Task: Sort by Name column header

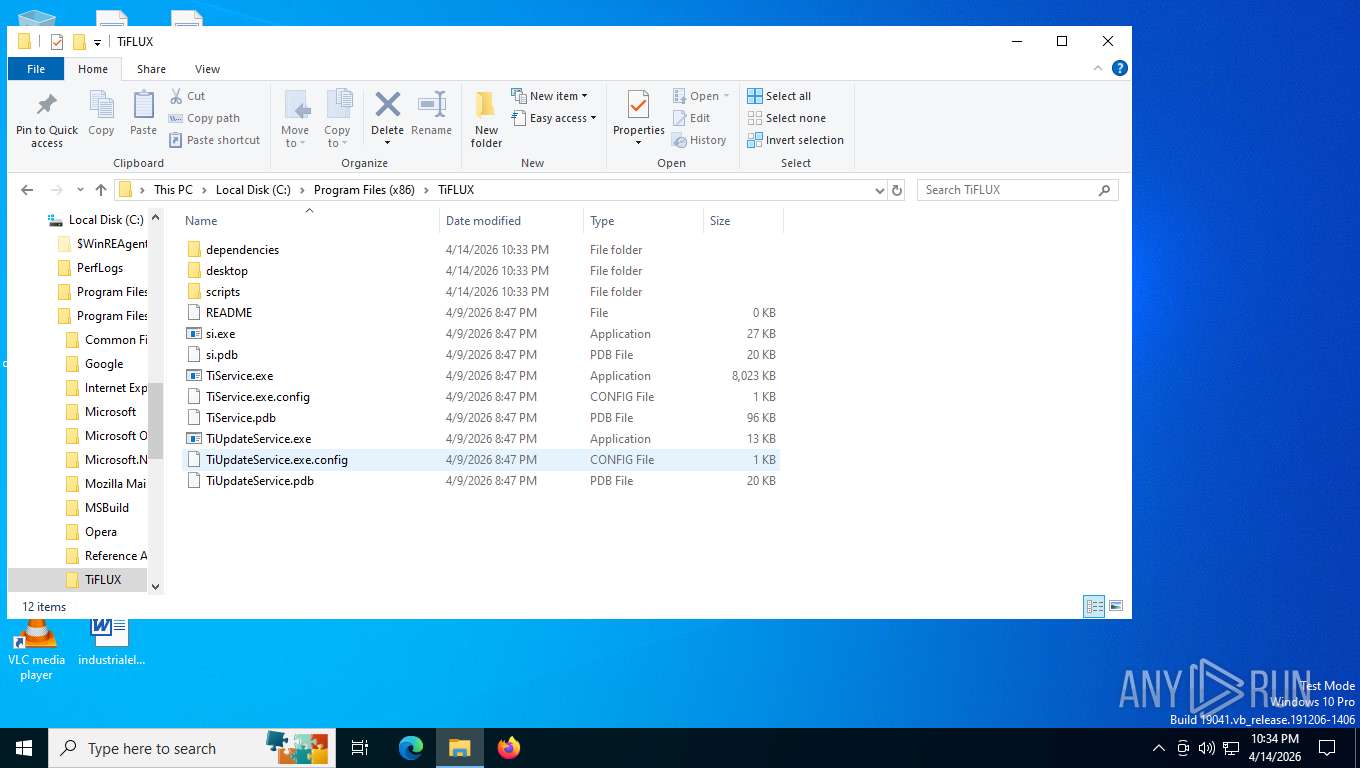Action: tap(310, 220)
